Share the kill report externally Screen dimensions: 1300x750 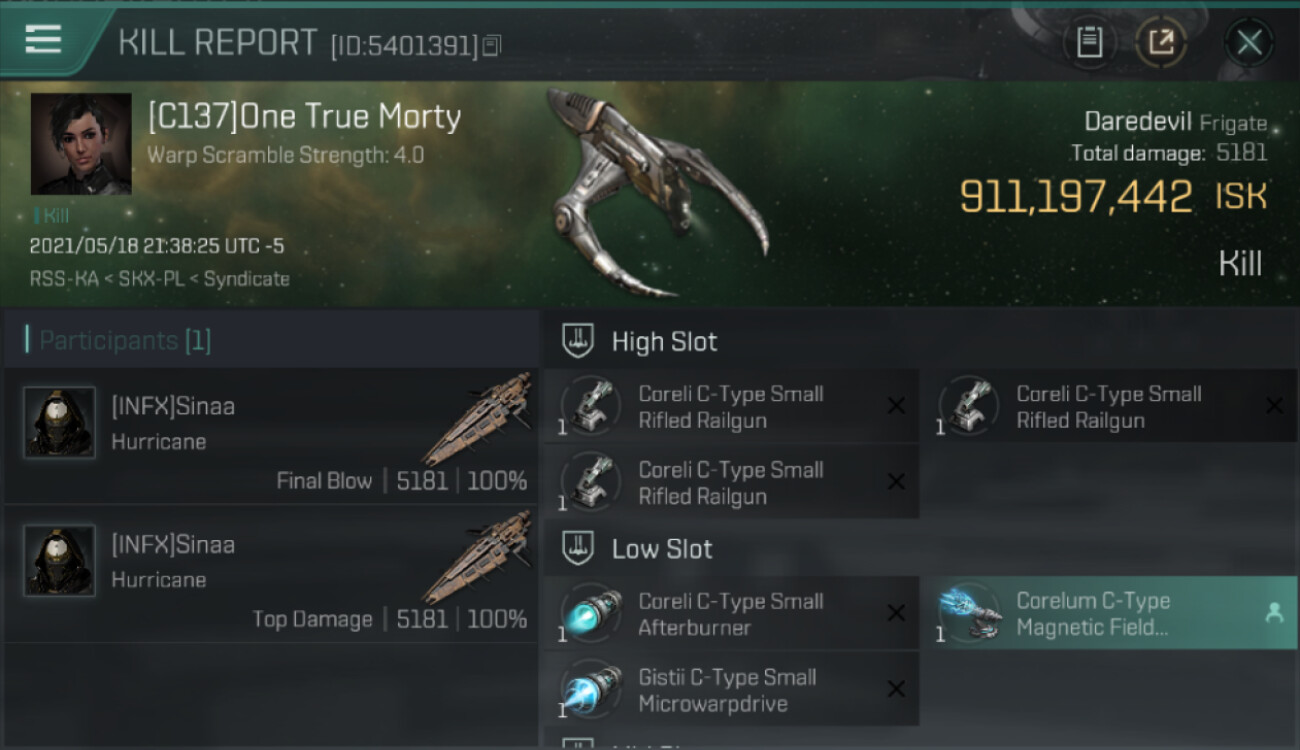point(1161,42)
